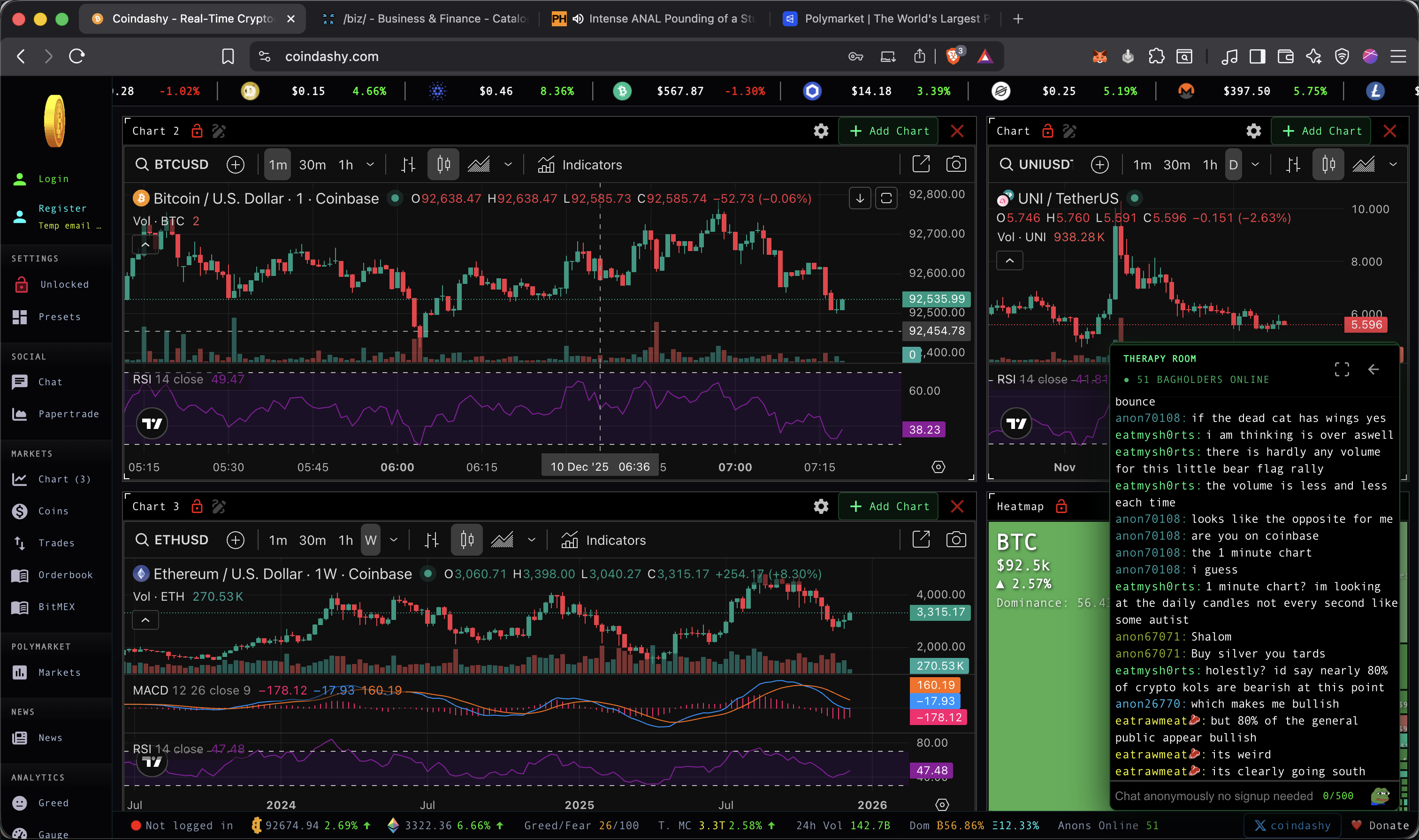Click the compare symbol plus next to UNIUSDT
This screenshot has height=840, width=1419.
pos(1099,165)
